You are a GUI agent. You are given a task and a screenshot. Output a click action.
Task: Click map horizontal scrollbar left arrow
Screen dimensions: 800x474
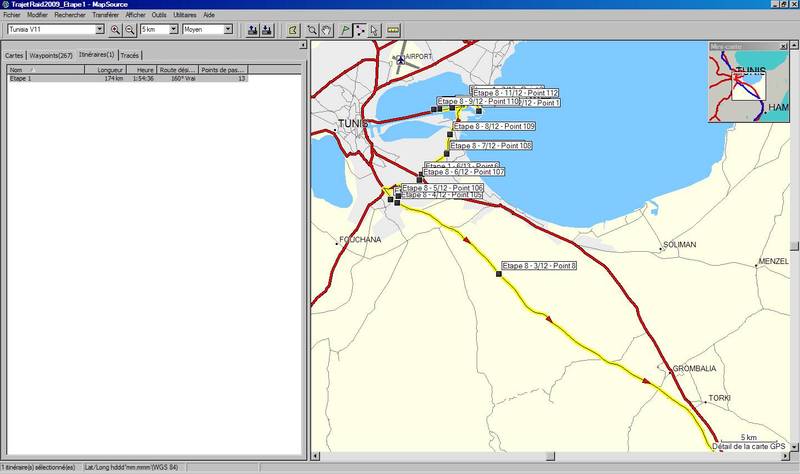[315, 456]
